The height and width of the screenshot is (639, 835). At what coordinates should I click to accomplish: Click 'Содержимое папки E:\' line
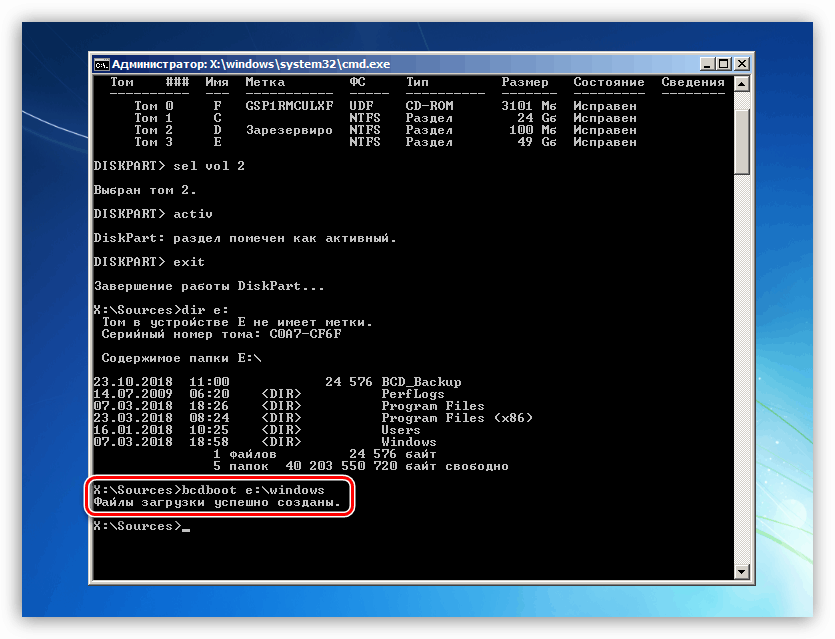pyautogui.click(x=181, y=358)
